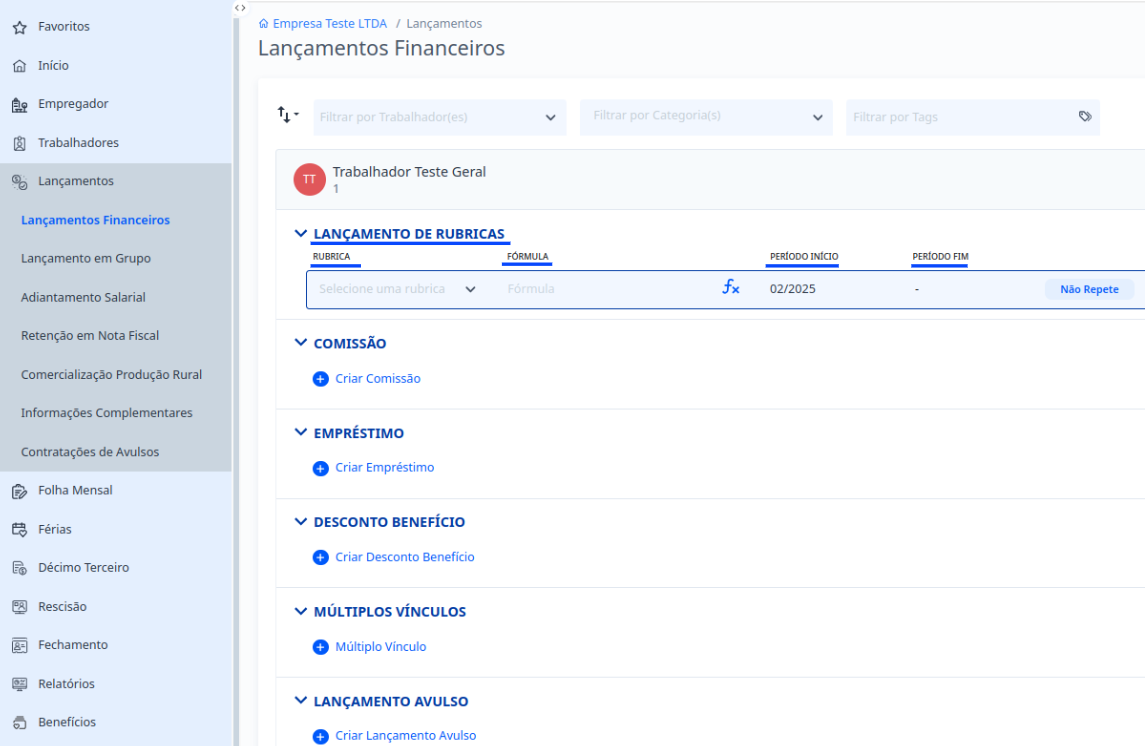Click the TT worker avatar circle
The image size is (1145, 746).
click(310, 180)
